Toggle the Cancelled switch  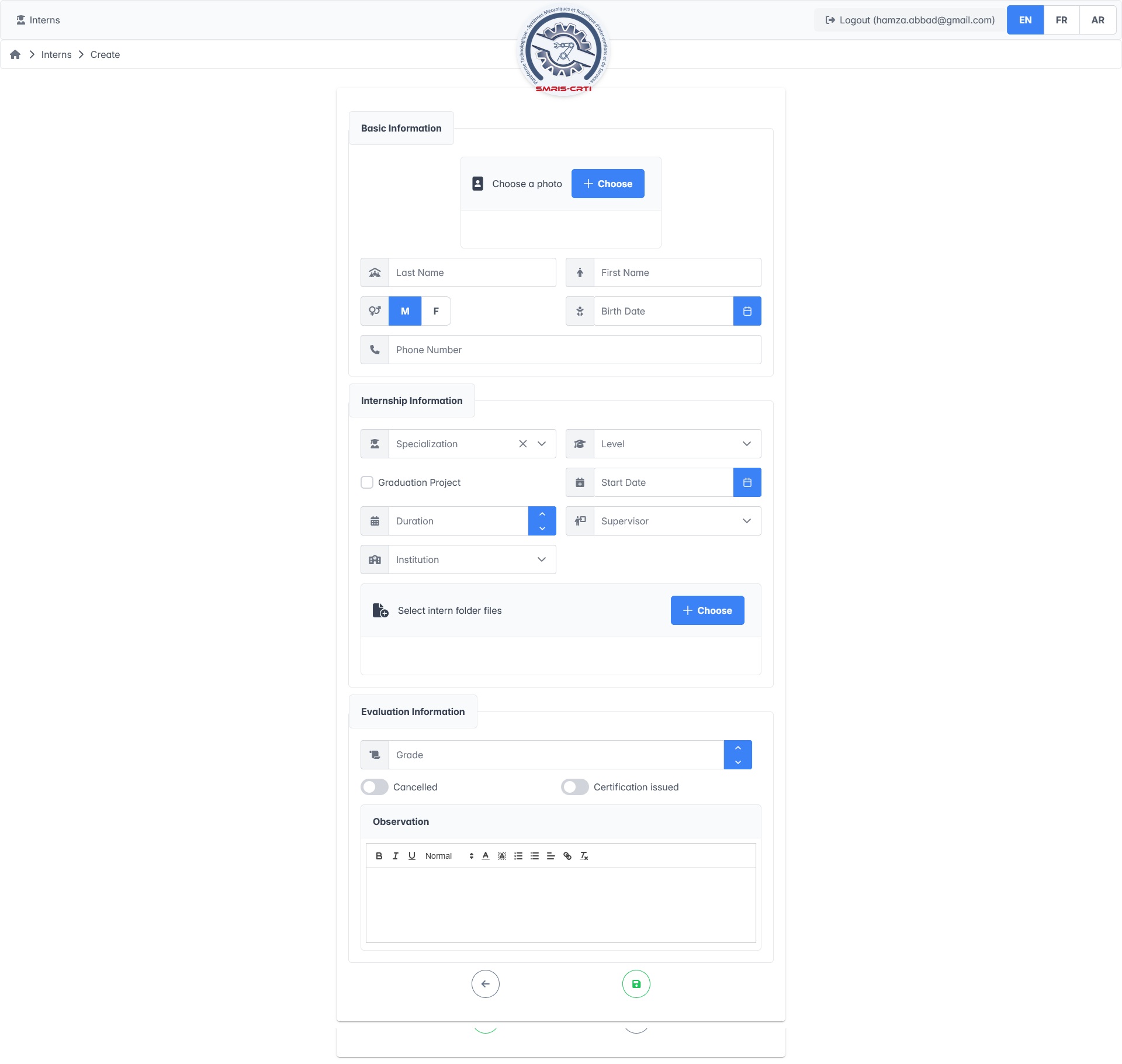375,787
